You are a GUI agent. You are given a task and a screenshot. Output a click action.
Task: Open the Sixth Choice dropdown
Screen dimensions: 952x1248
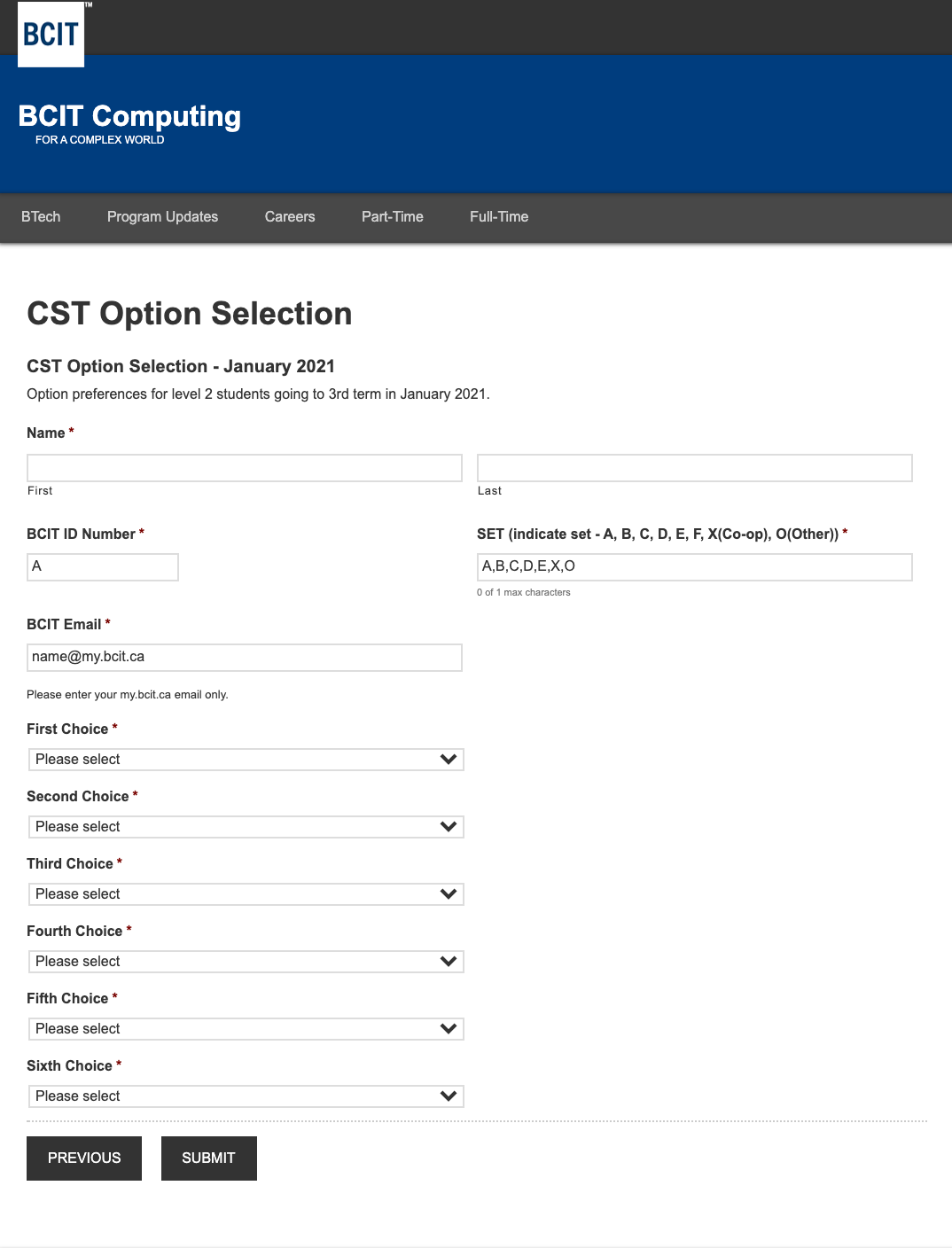tap(246, 1096)
